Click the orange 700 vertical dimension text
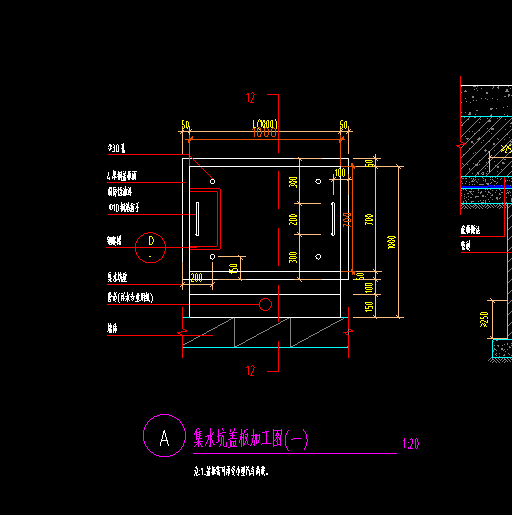 pos(347,220)
